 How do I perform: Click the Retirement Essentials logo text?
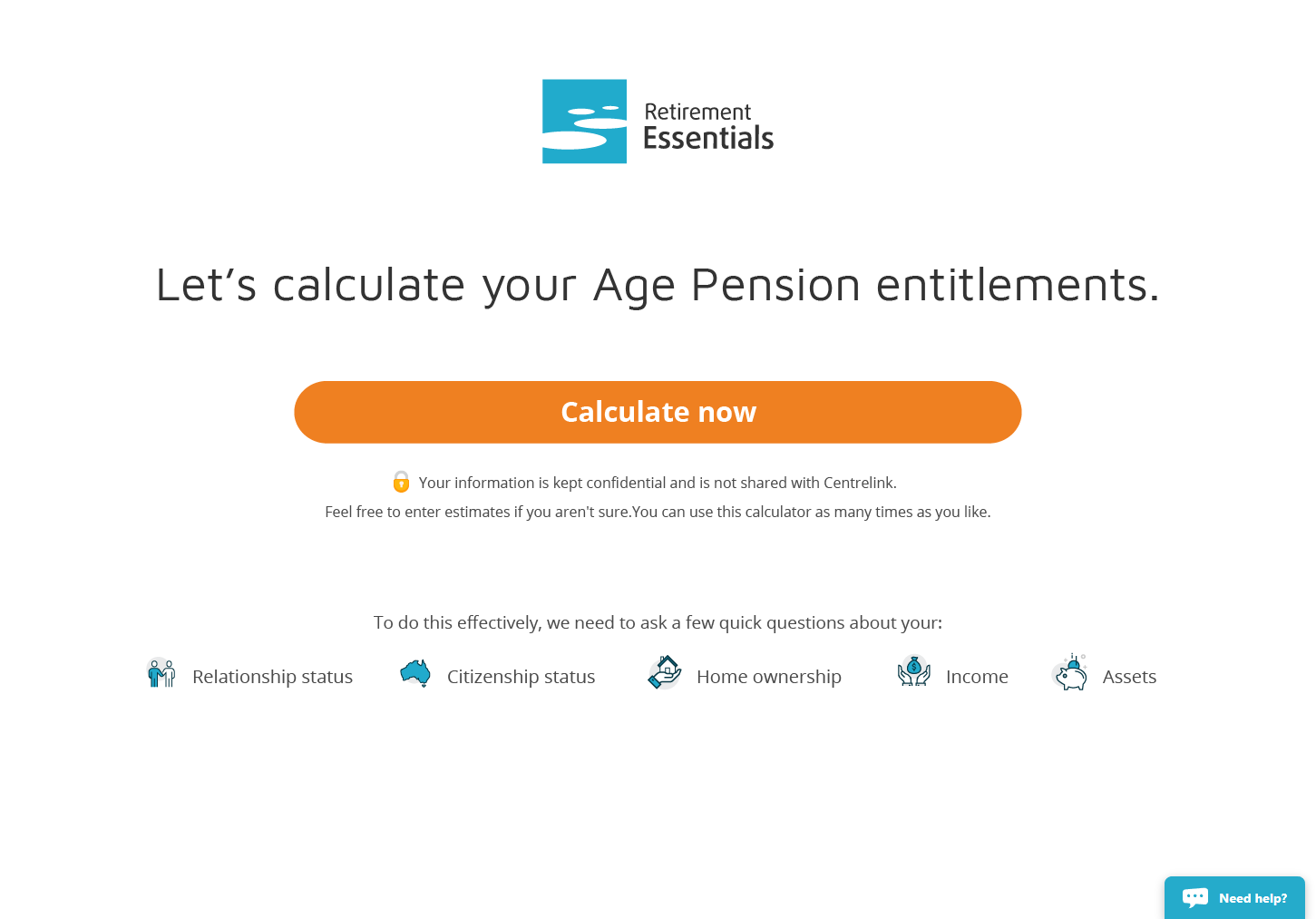click(x=708, y=125)
